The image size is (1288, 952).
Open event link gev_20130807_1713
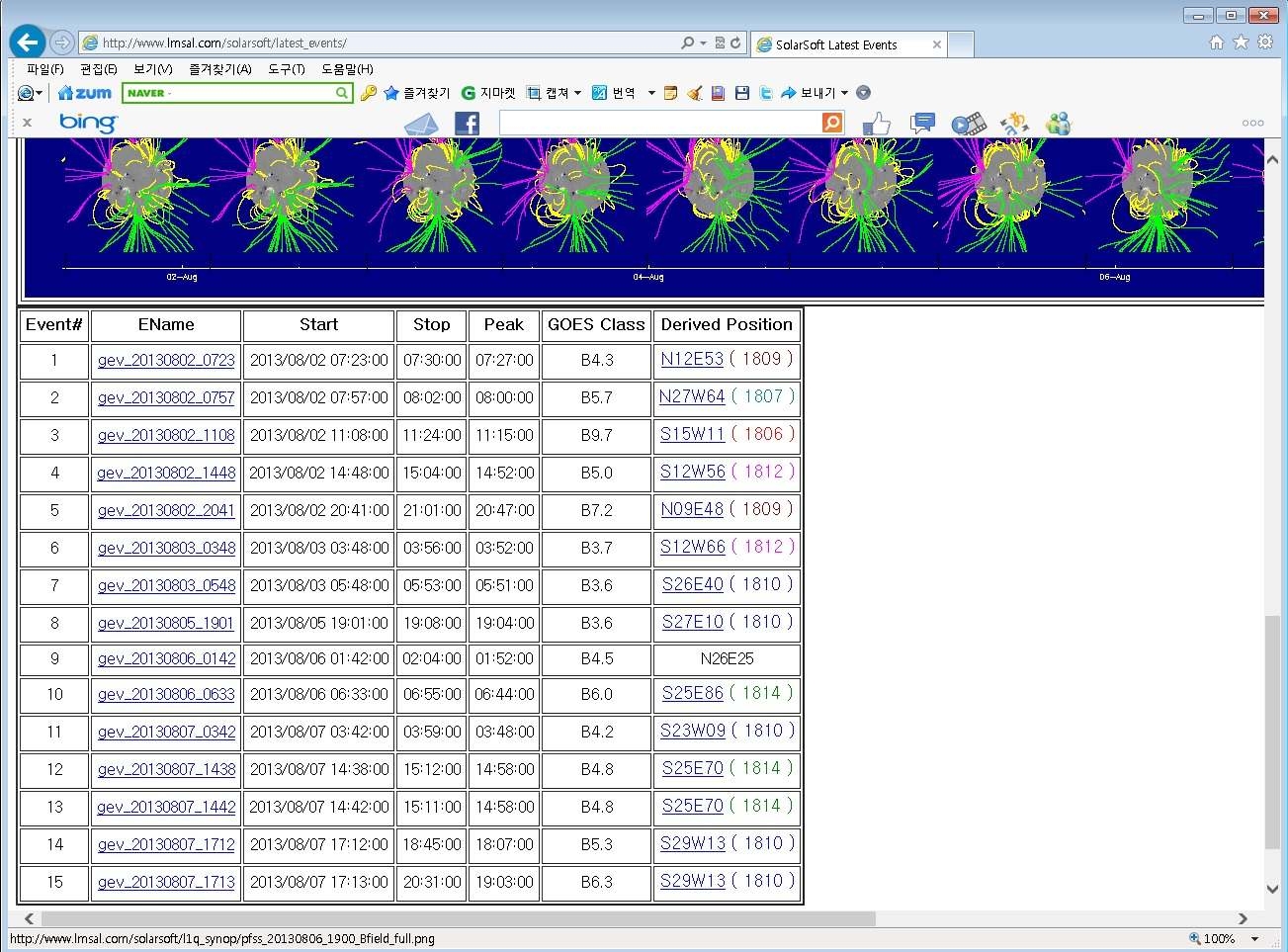(166, 882)
